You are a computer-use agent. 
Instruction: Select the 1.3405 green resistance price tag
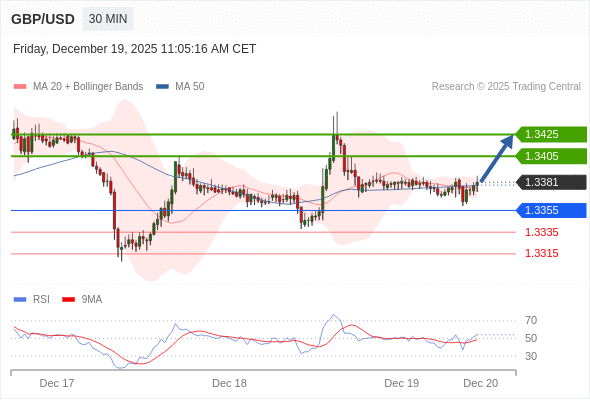coord(551,156)
